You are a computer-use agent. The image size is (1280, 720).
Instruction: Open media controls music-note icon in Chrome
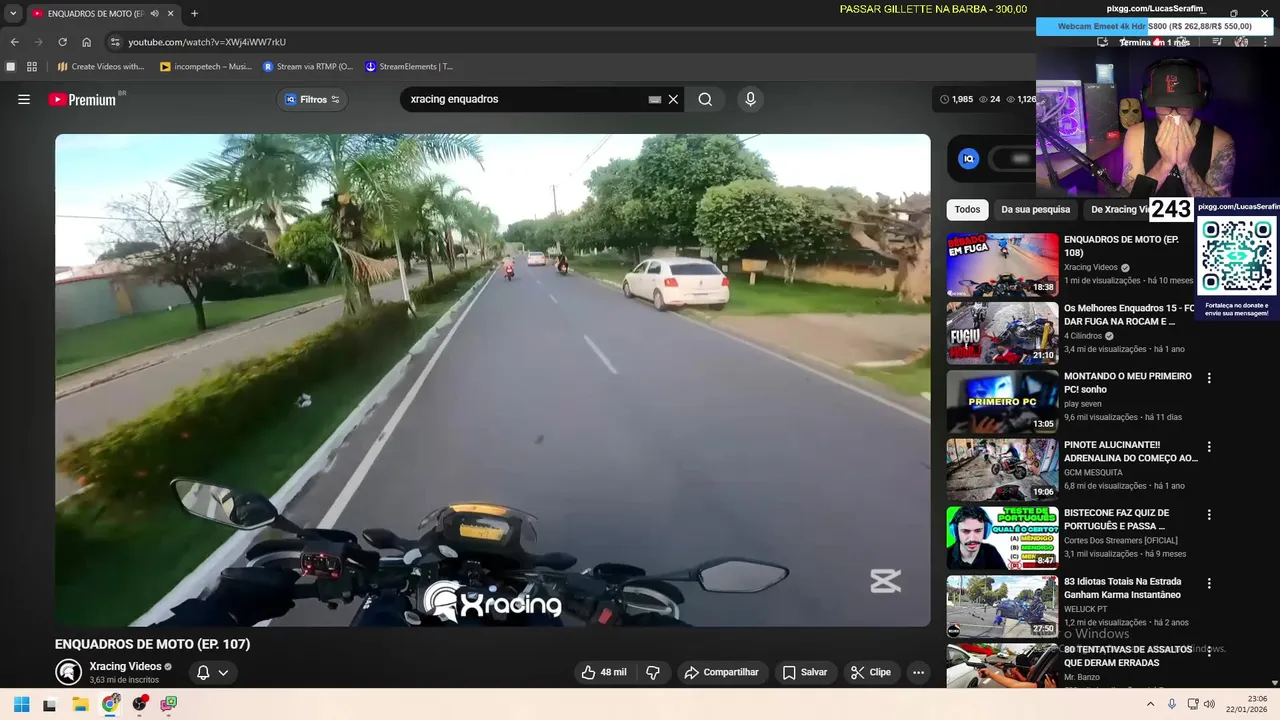point(1217,42)
